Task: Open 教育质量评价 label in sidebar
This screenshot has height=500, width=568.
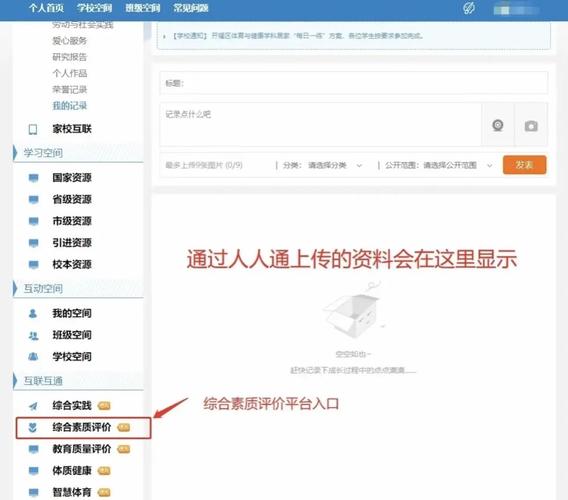Action: 82,449
